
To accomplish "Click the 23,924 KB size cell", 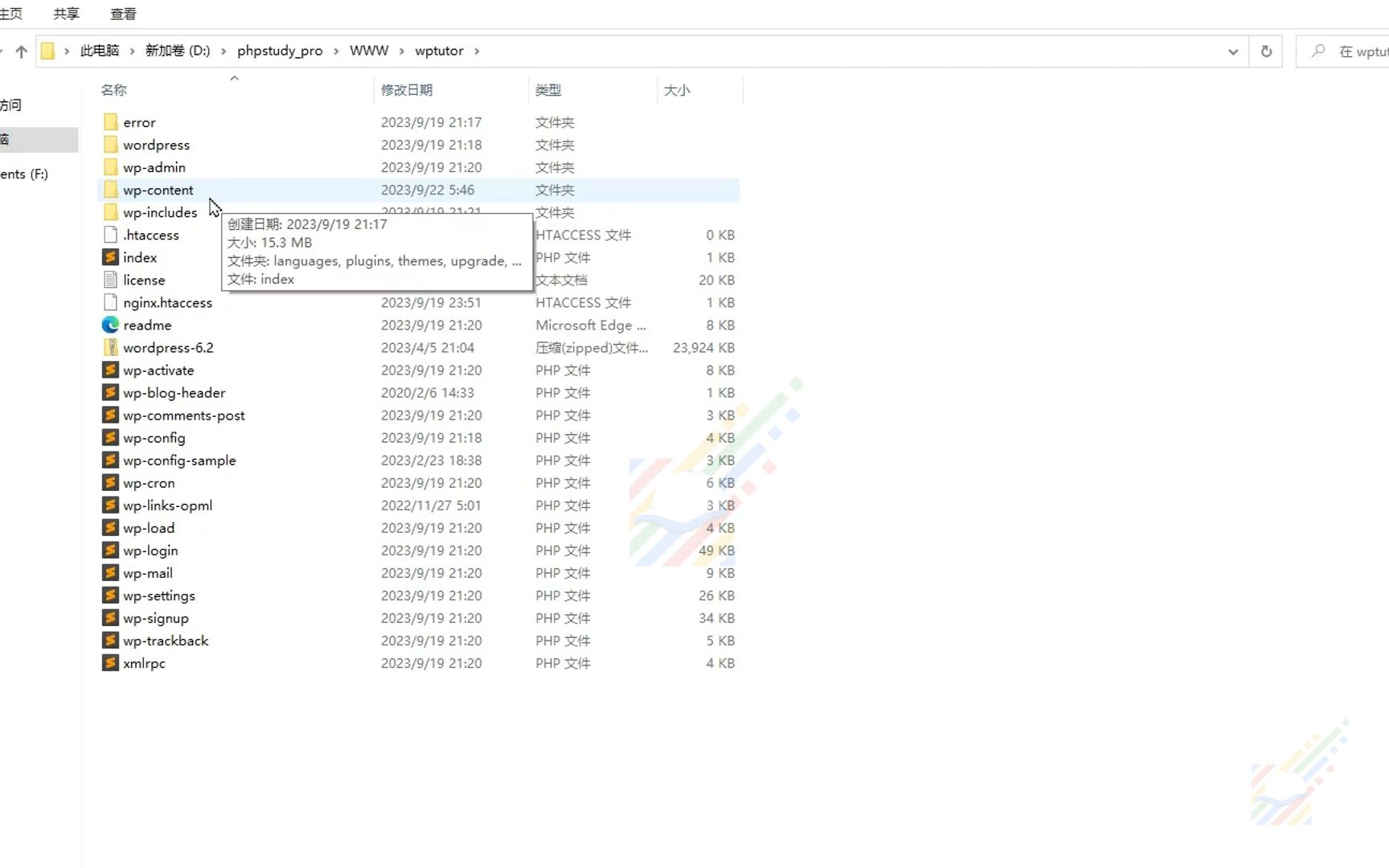I will click(703, 348).
